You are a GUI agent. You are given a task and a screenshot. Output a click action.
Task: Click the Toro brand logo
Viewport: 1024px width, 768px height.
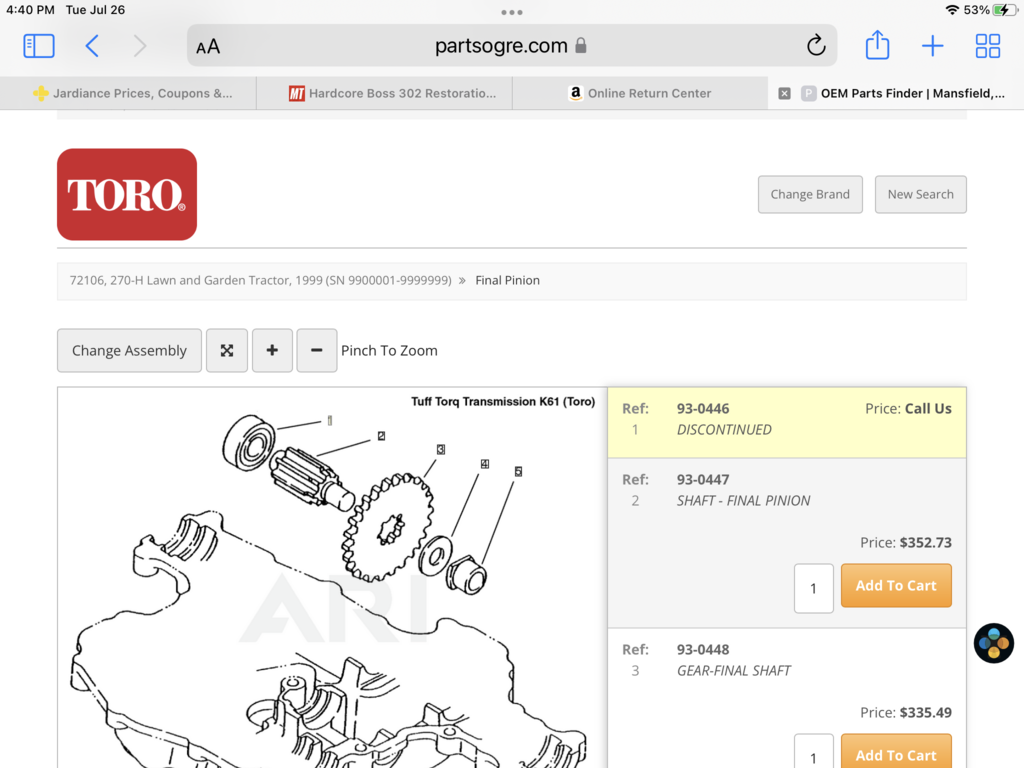127,195
